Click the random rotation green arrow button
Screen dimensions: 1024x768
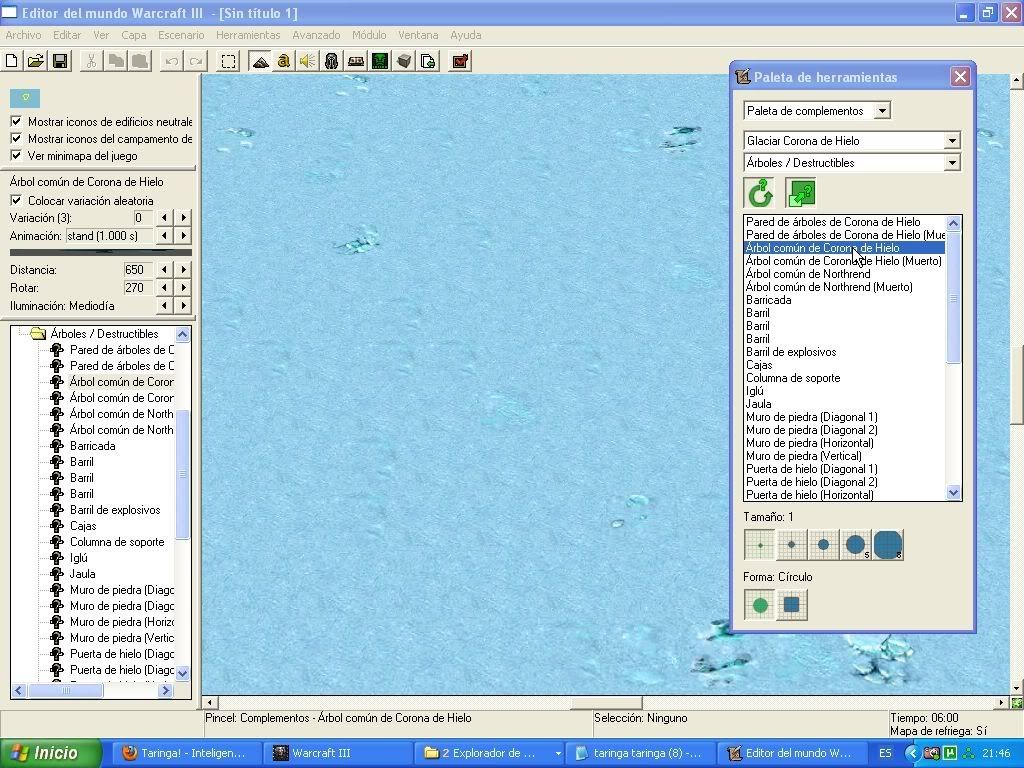click(760, 193)
